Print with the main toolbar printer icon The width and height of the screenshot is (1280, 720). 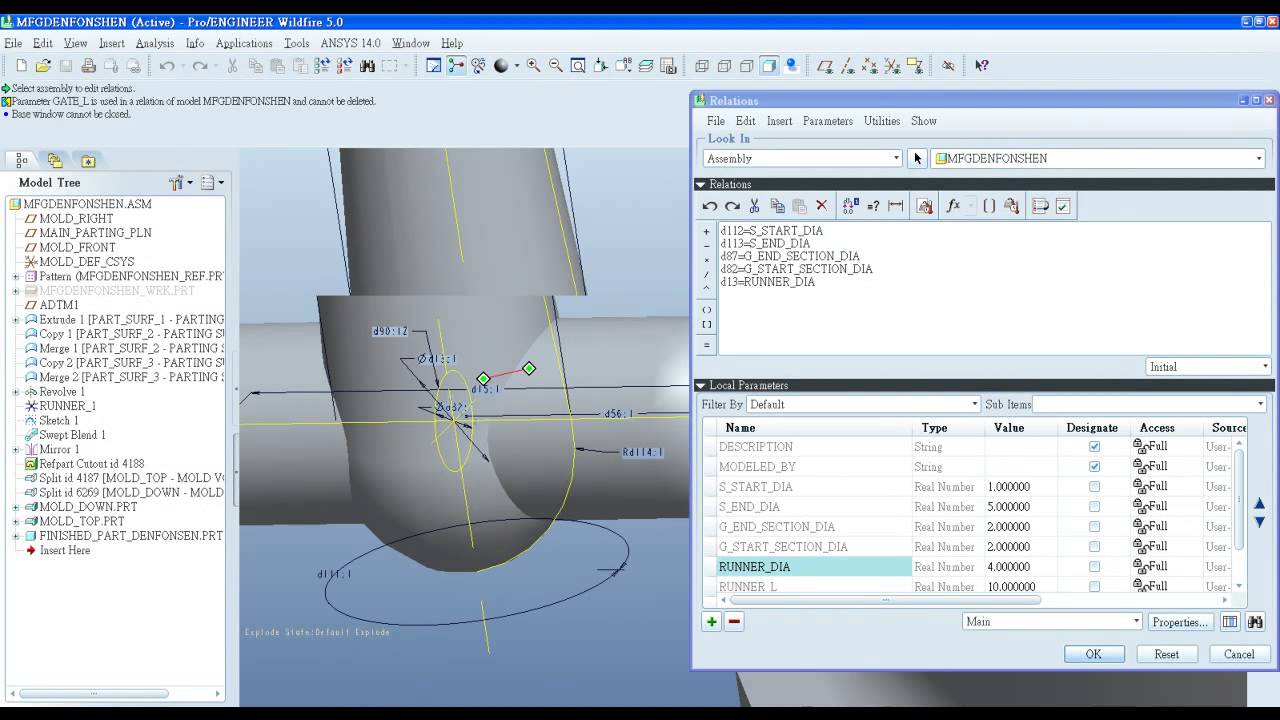click(x=88, y=66)
